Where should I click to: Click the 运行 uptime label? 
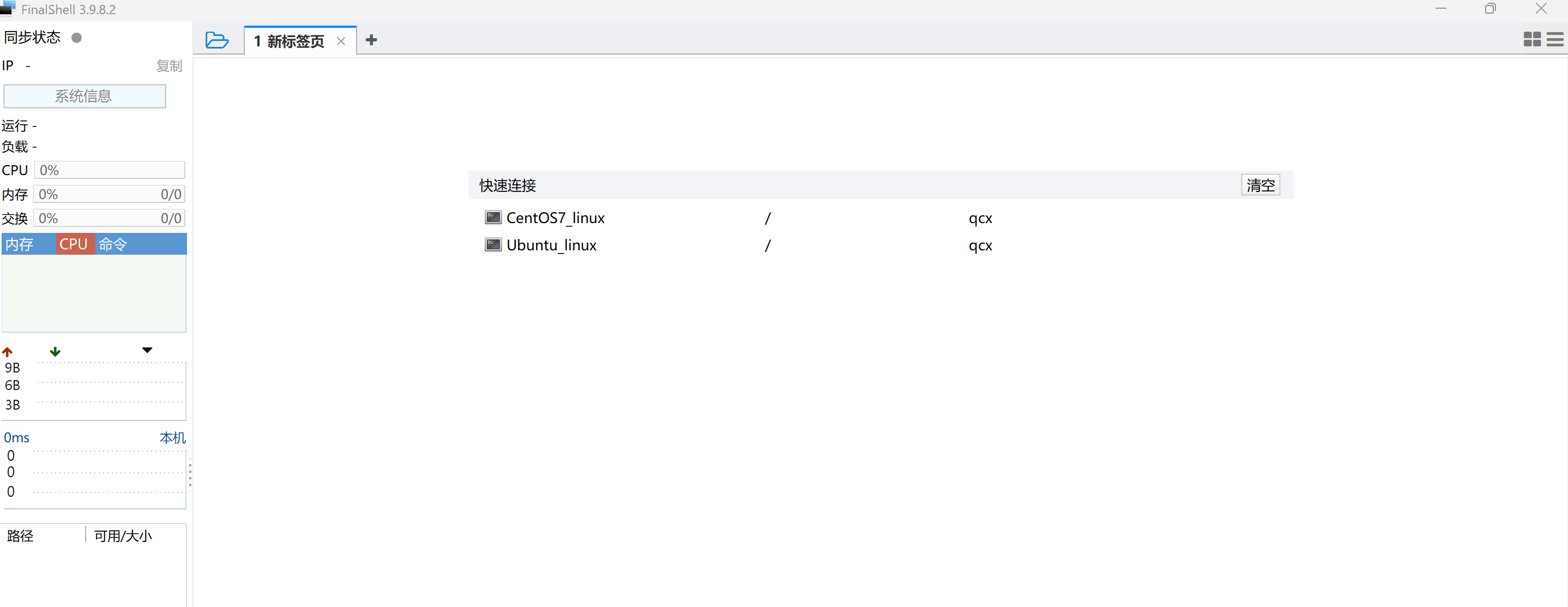coord(15,126)
